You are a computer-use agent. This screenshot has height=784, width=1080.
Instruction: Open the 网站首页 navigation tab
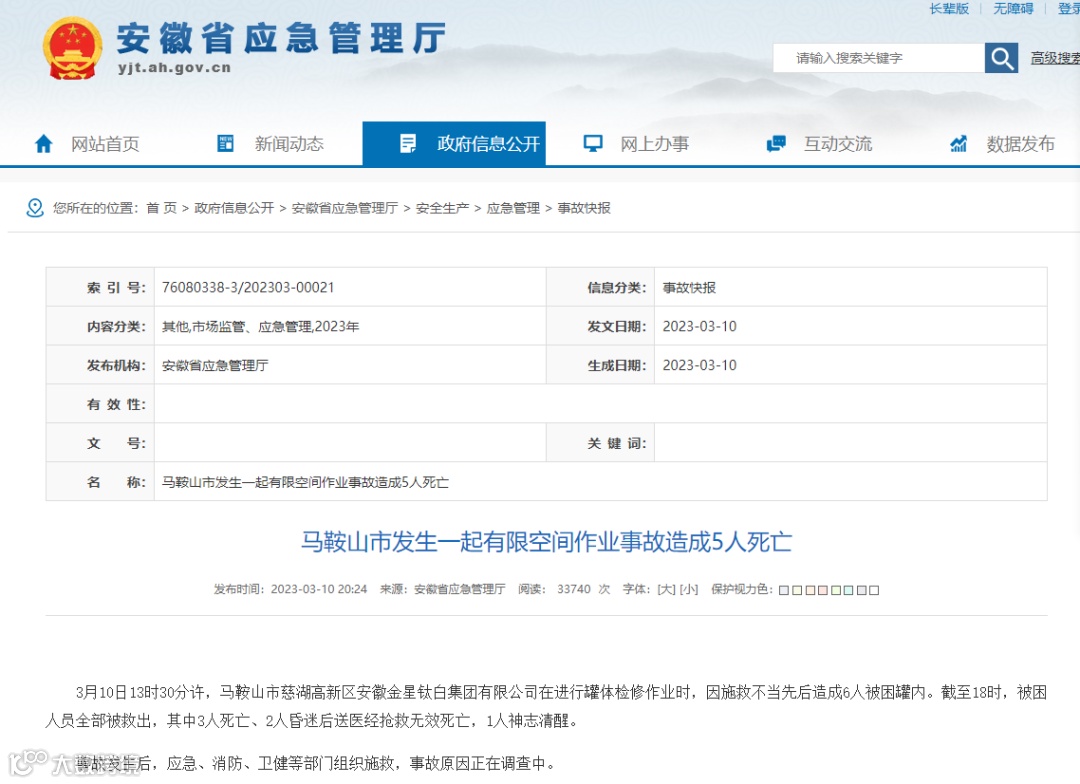pos(105,143)
